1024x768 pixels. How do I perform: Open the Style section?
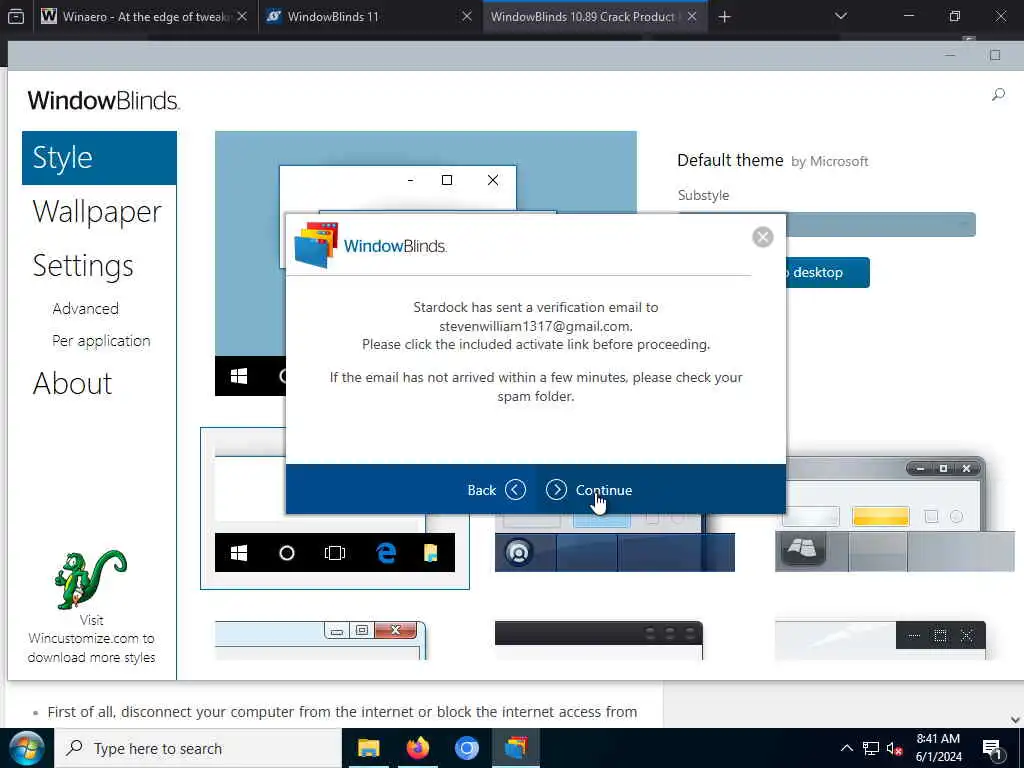pyautogui.click(x=99, y=158)
